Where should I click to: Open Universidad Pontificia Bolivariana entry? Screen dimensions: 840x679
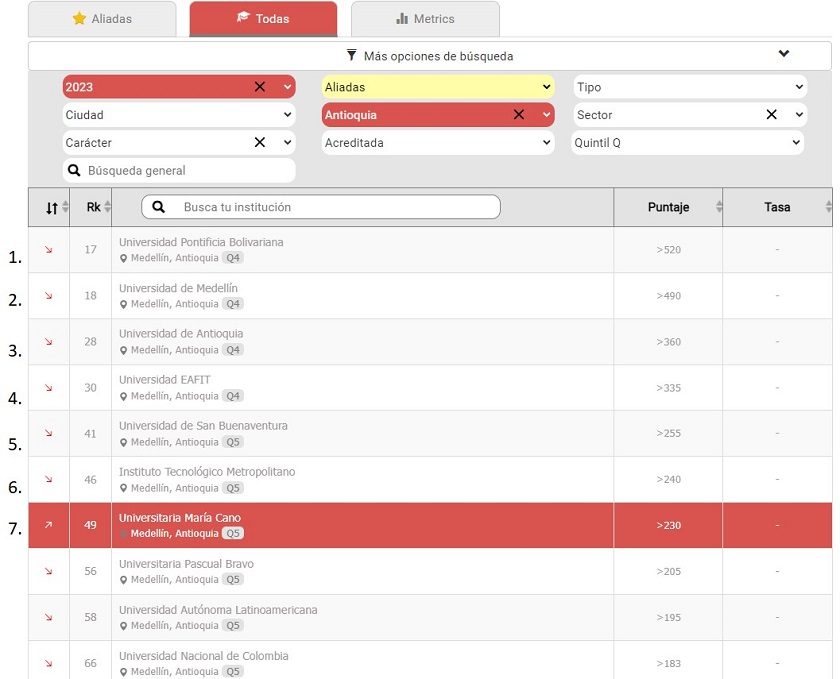pos(201,242)
